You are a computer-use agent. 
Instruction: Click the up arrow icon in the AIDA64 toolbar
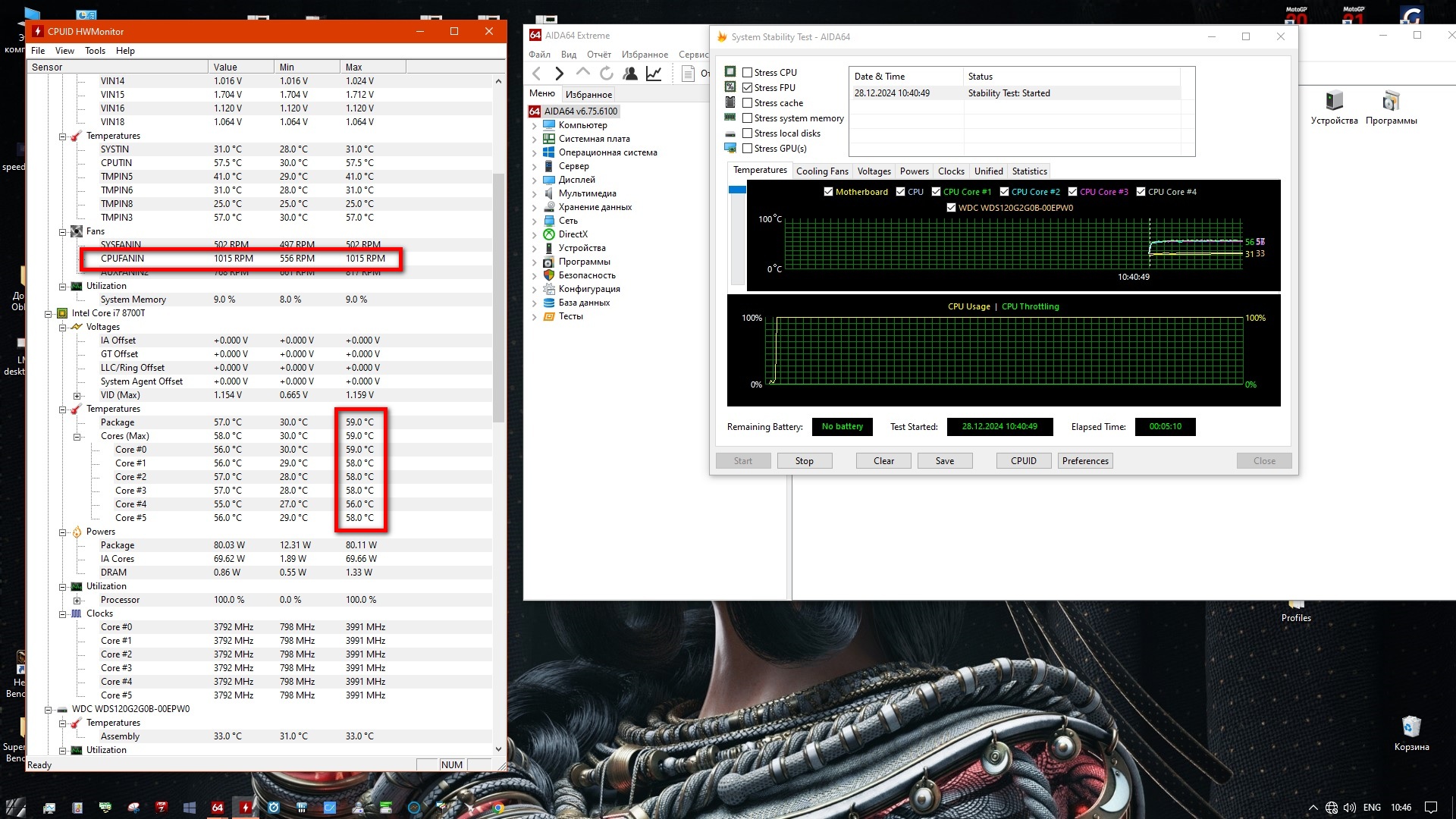click(x=582, y=73)
